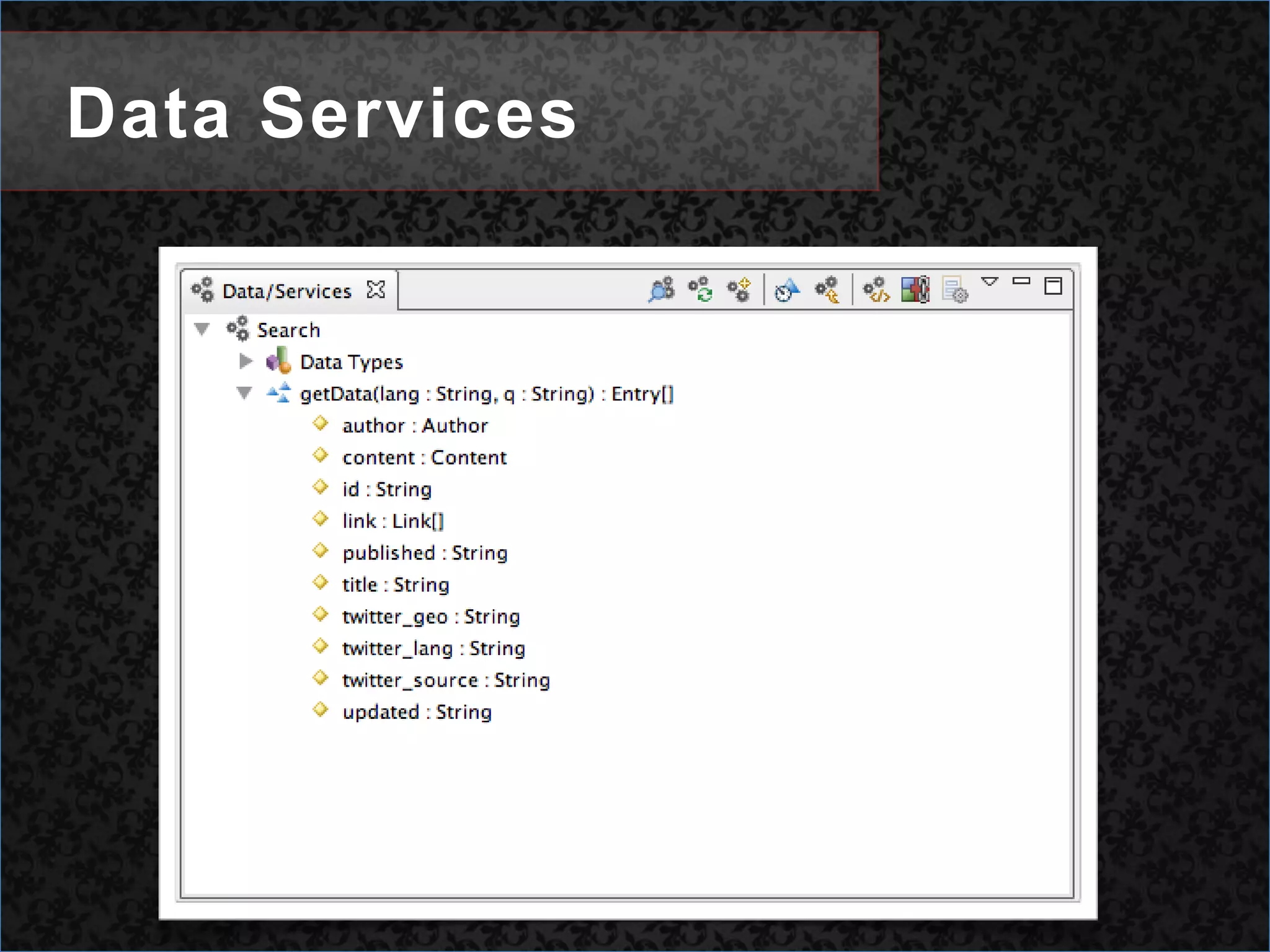Screen dimensions: 1270x952
Task: Minimize the Data/Services view panel
Action: (x=1021, y=281)
